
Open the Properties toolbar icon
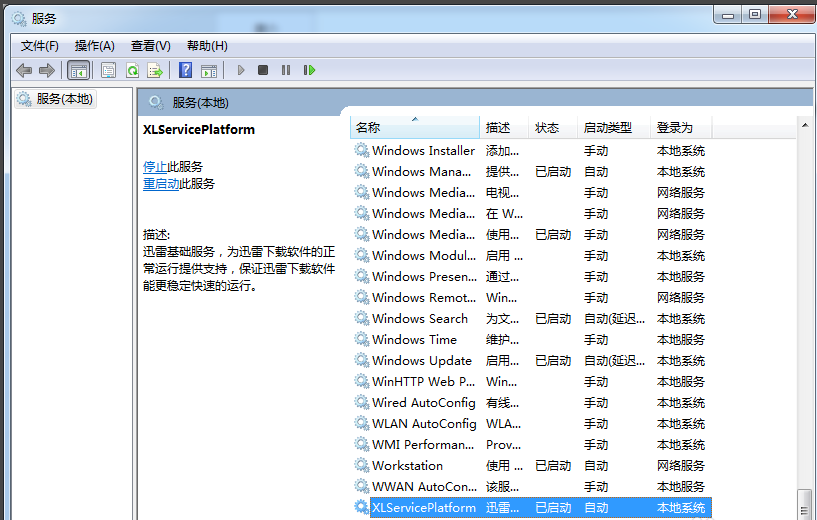coord(108,70)
